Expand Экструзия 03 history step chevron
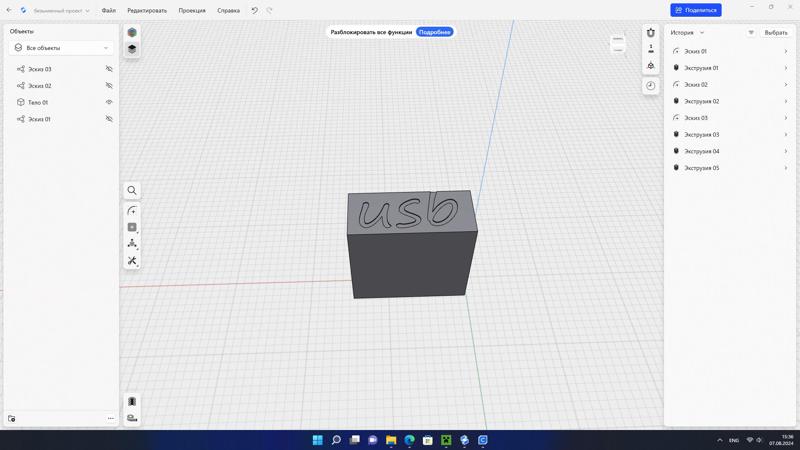800x450 pixels. pos(786,135)
